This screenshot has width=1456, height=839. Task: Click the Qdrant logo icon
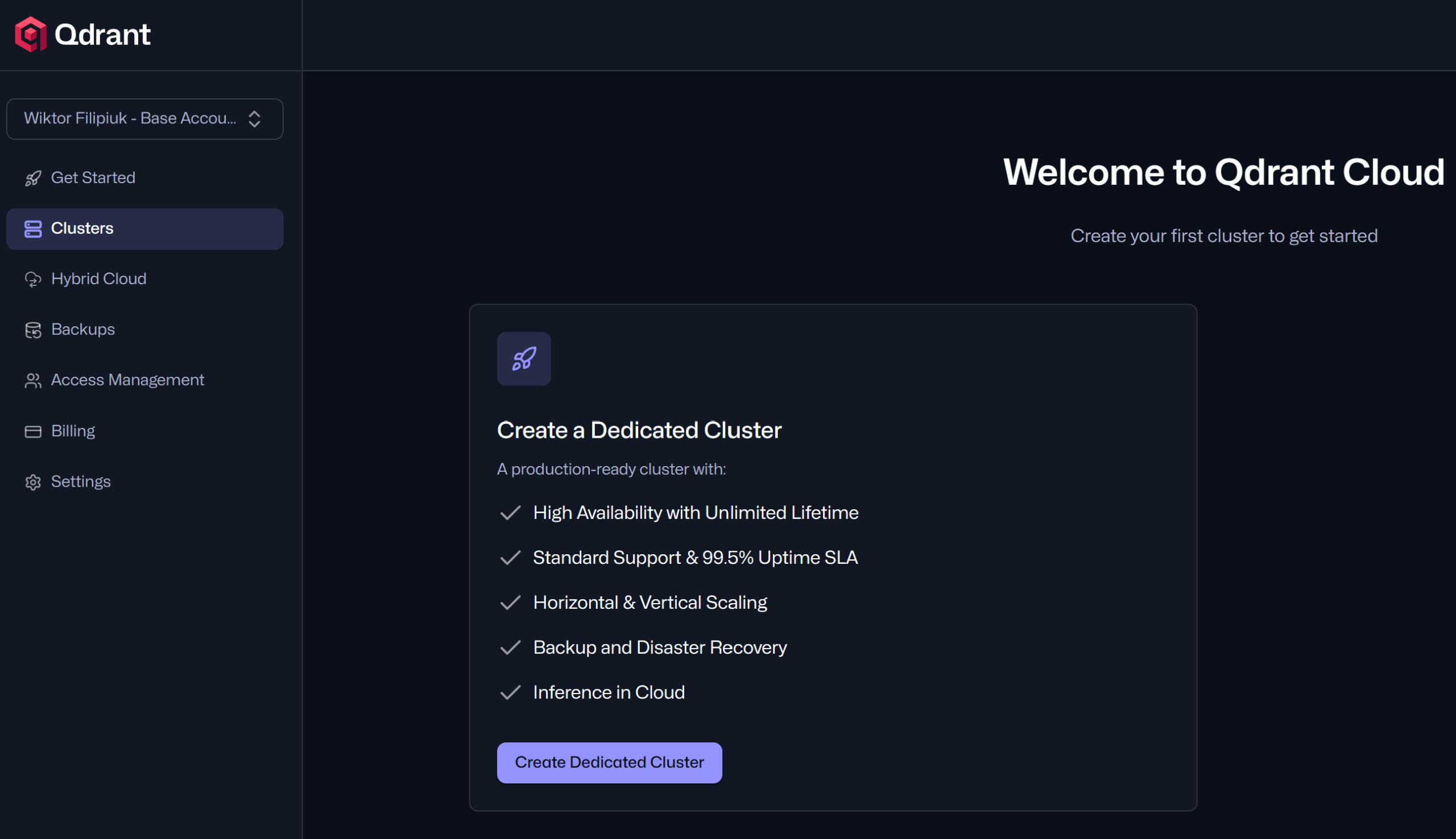31,34
